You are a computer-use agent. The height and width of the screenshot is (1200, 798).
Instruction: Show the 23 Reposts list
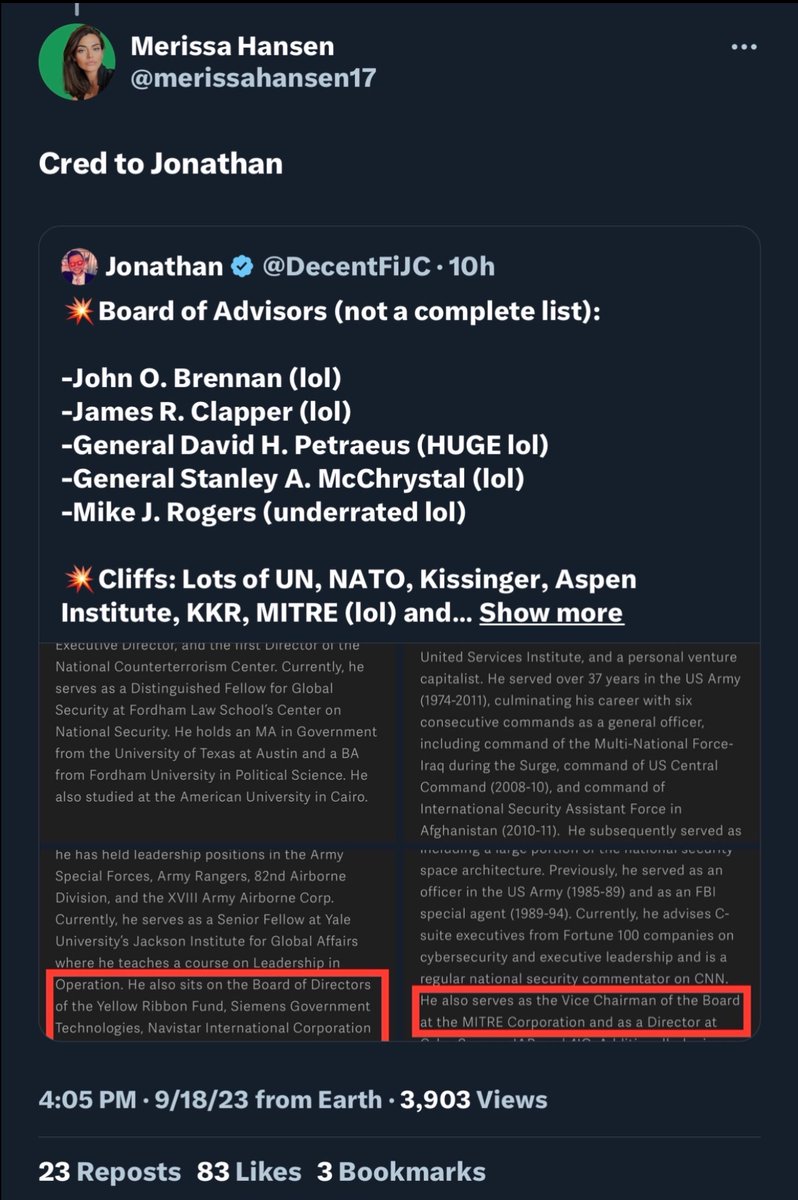[x=110, y=1172]
